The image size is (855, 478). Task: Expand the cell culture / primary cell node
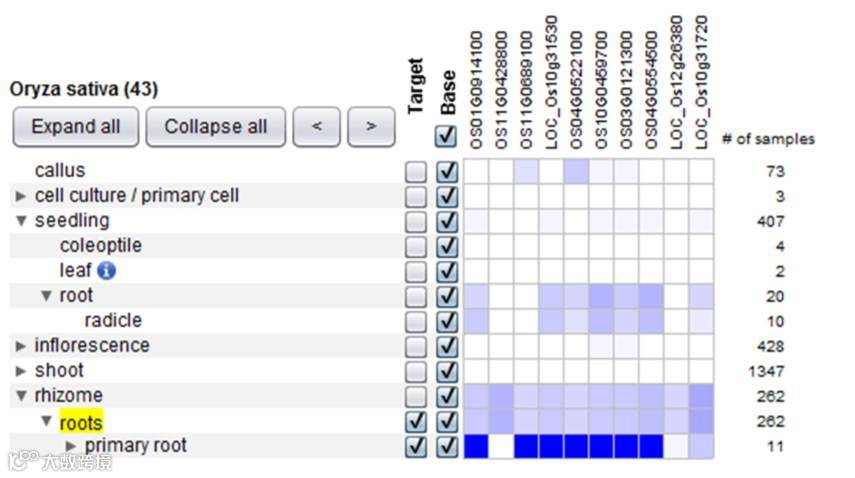(21, 196)
